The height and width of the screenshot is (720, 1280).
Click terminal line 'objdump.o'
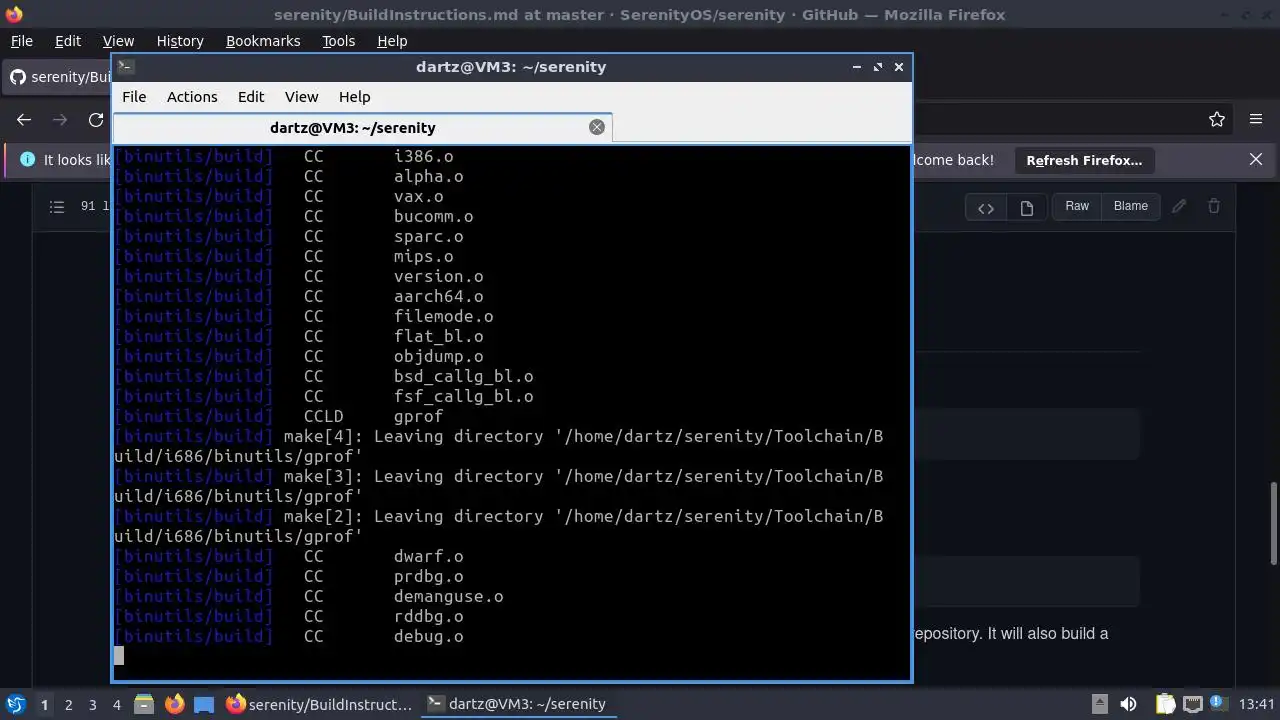[439, 356]
